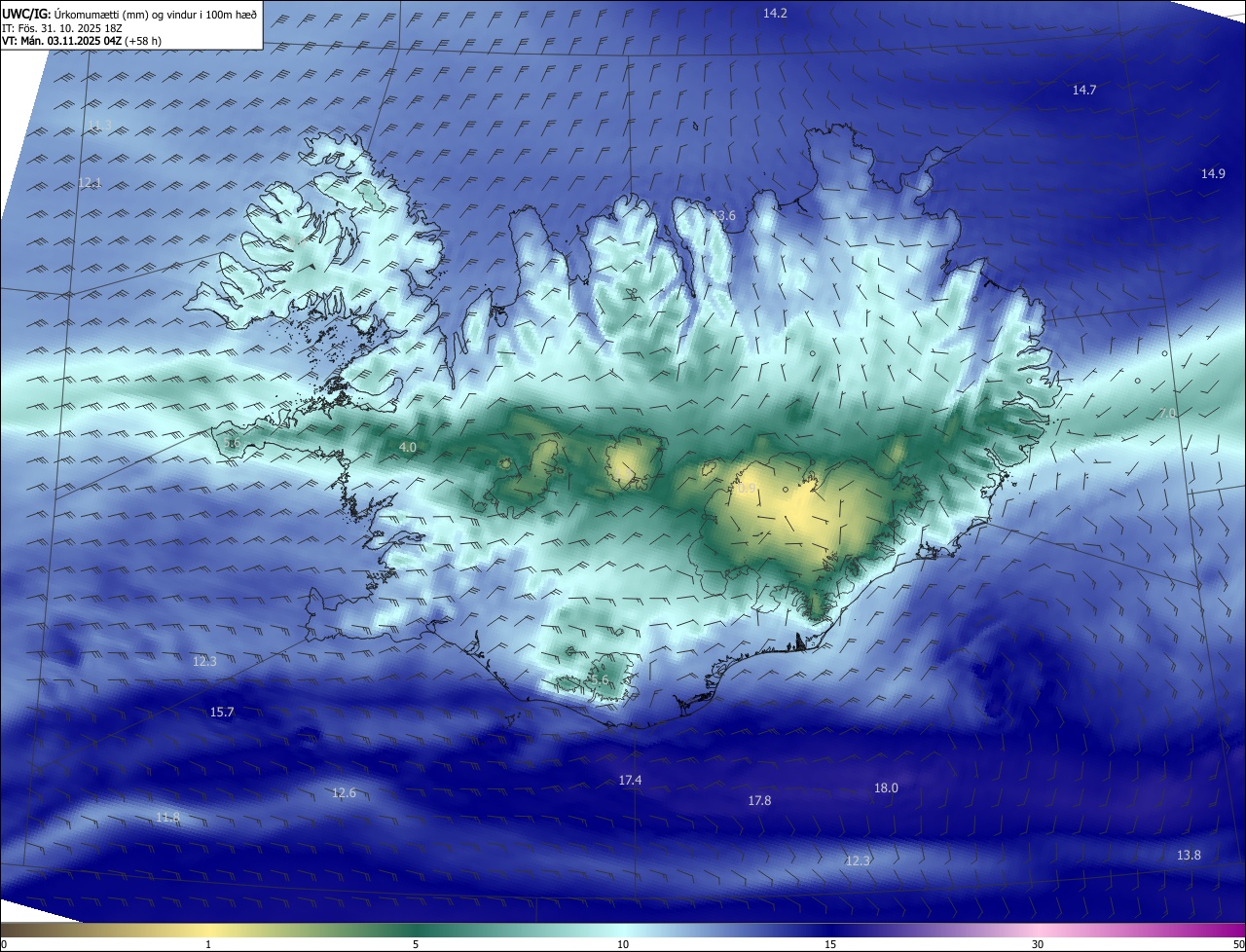Click the 4.0 value over west Iceland
Viewport: 1246px width, 952px height.
click(x=408, y=447)
